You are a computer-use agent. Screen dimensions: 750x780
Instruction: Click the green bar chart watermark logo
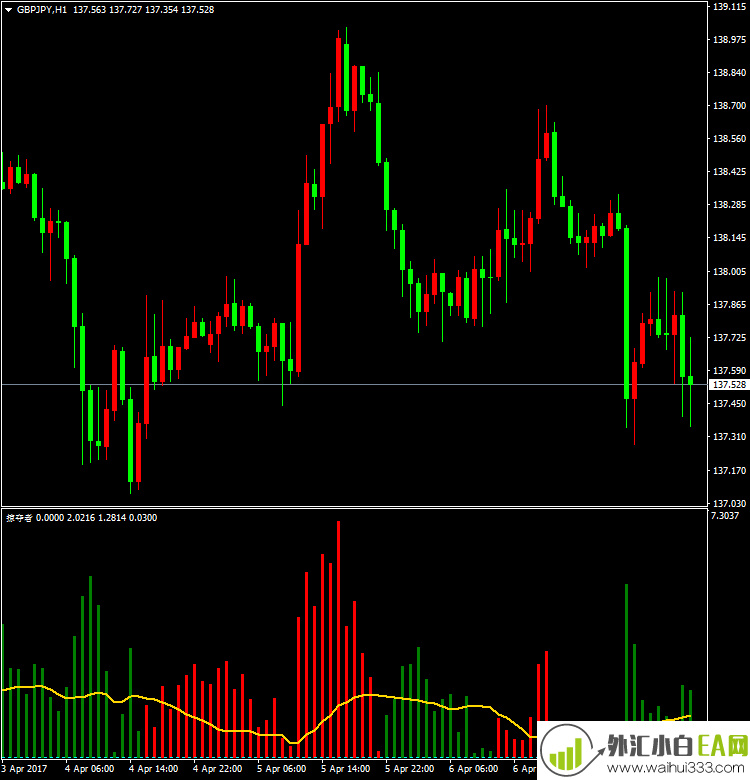(567, 749)
